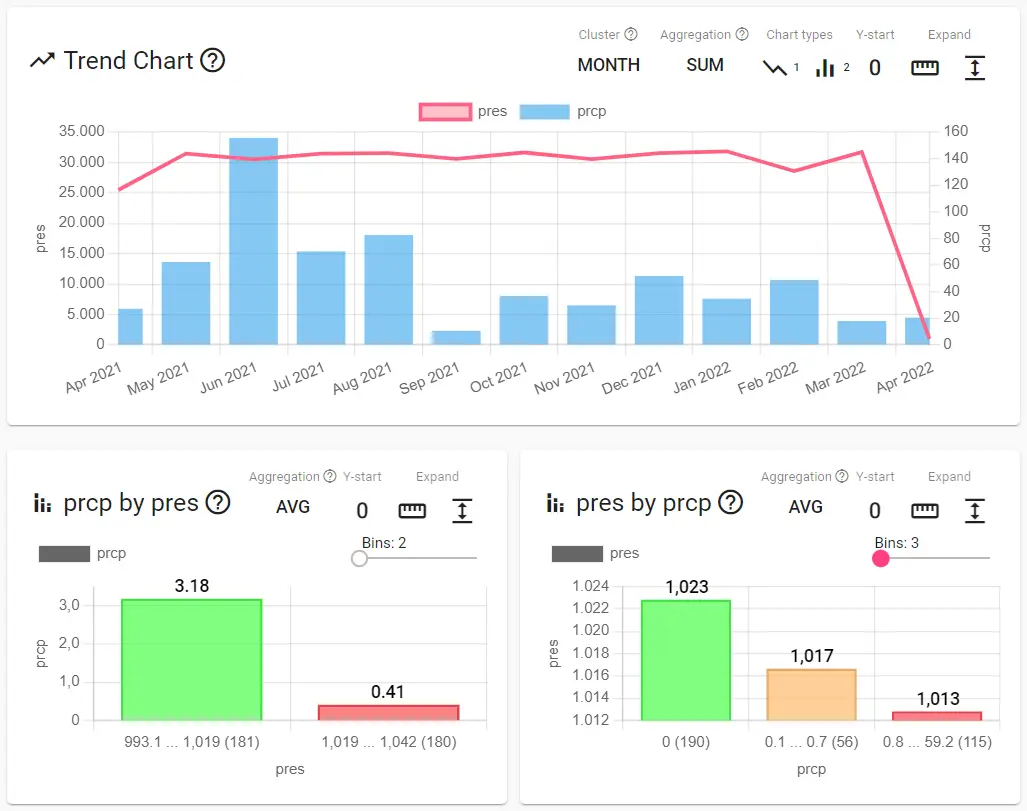Toggle Y-start 0 in prcp by pres
This screenshot has width=1027, height=811.
click(x=362, y=510)
